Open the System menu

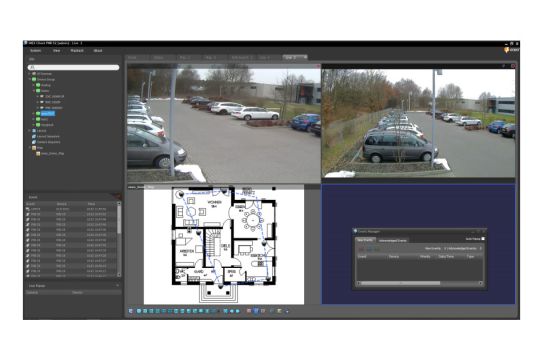(36, 51)
